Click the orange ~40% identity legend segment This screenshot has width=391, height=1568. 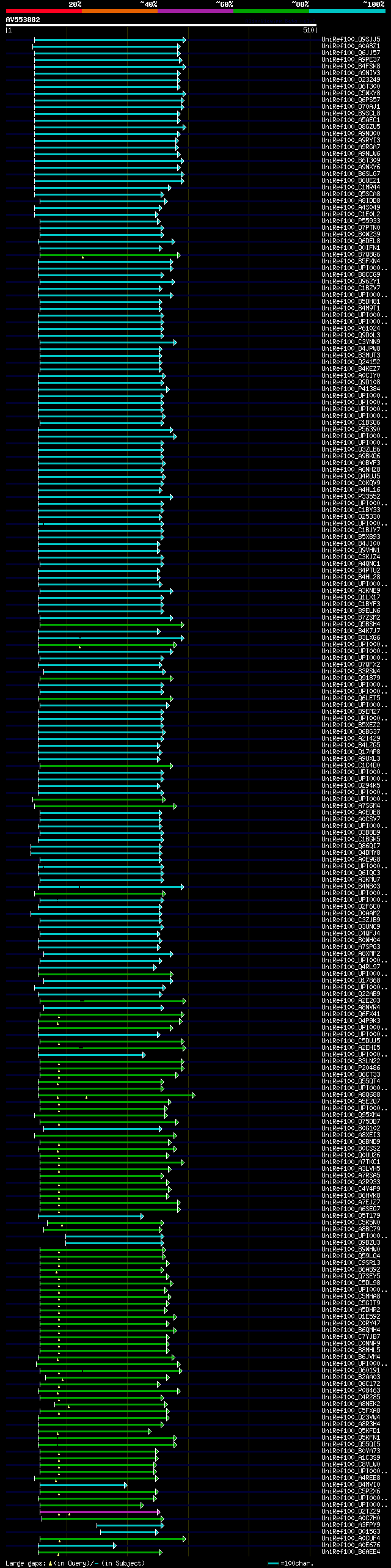pyautogui.click(x=120, y=11)
